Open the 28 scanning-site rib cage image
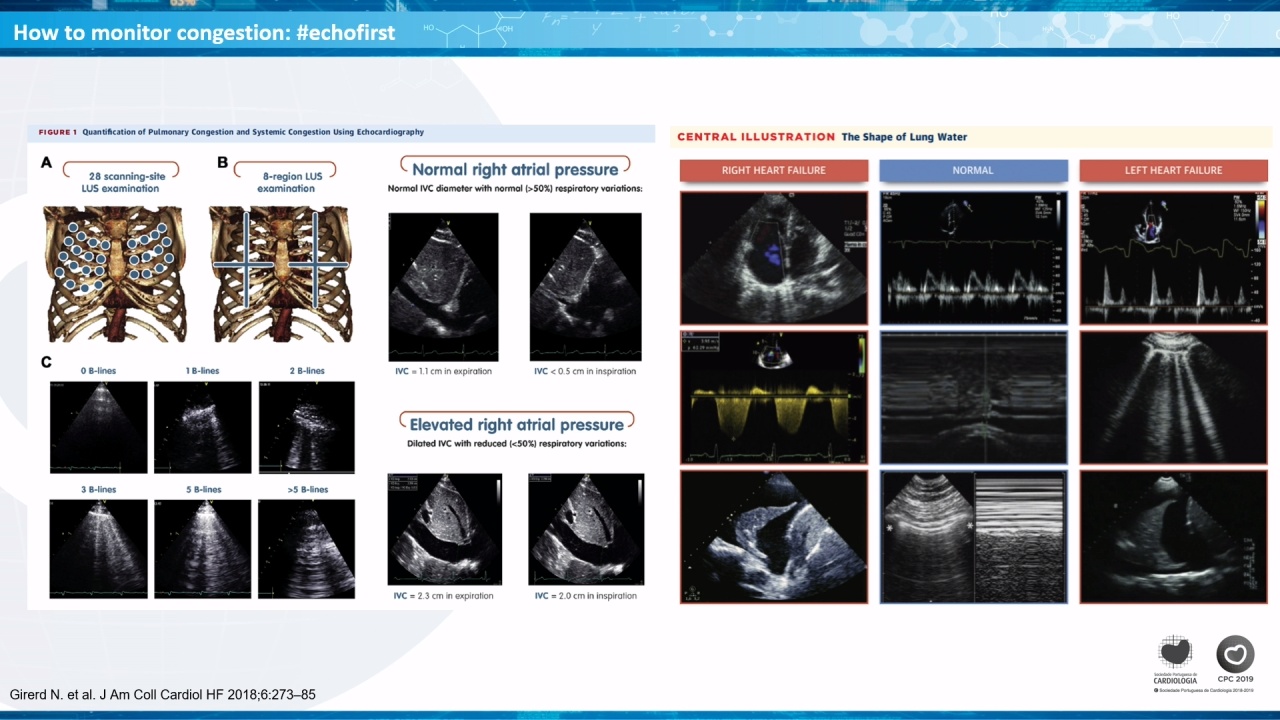 click(x=114, y=274)
